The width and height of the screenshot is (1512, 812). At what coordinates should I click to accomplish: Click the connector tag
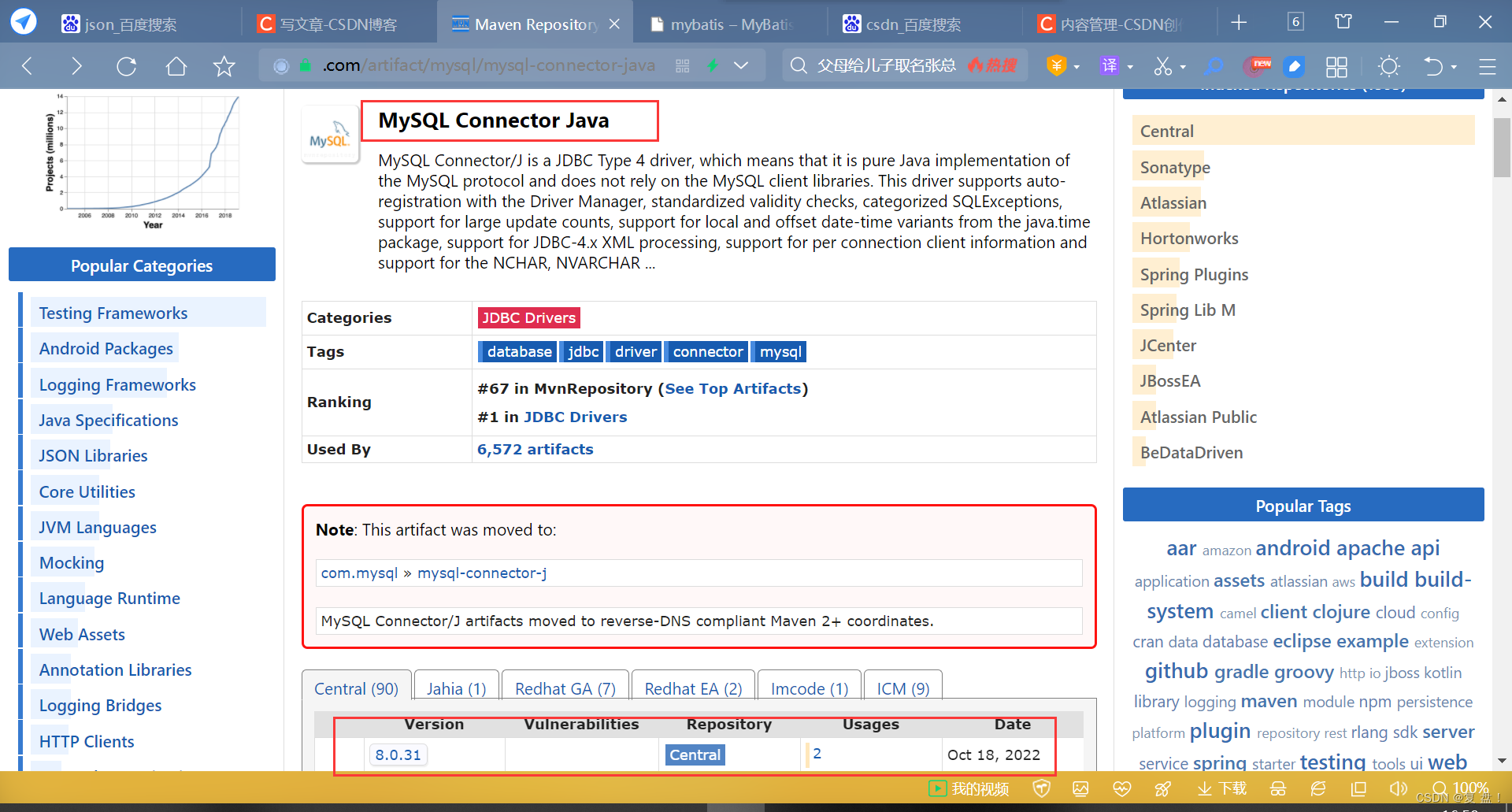tap(707, 351)
